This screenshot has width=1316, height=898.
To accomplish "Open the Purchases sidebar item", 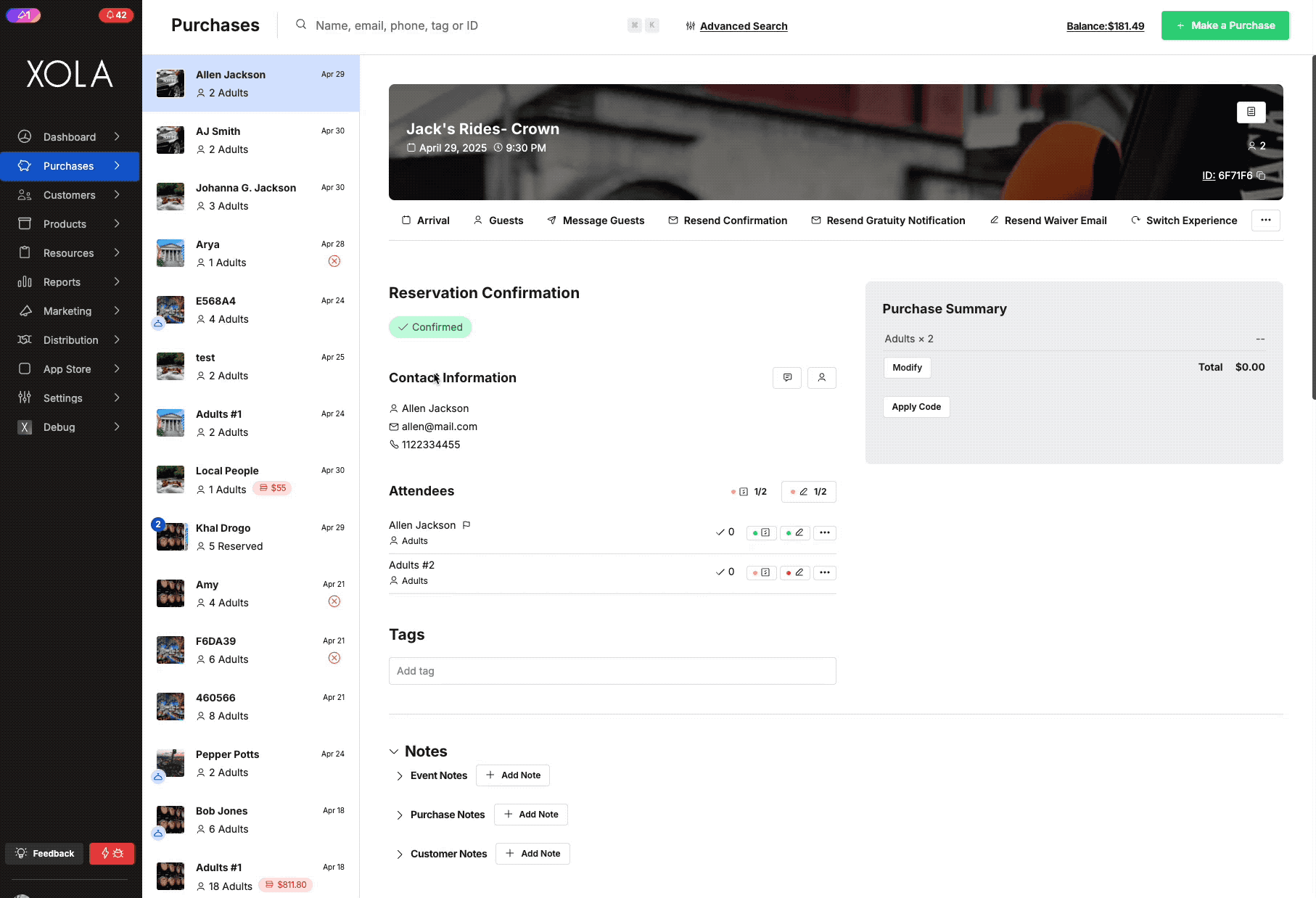I will coord(70,166).
